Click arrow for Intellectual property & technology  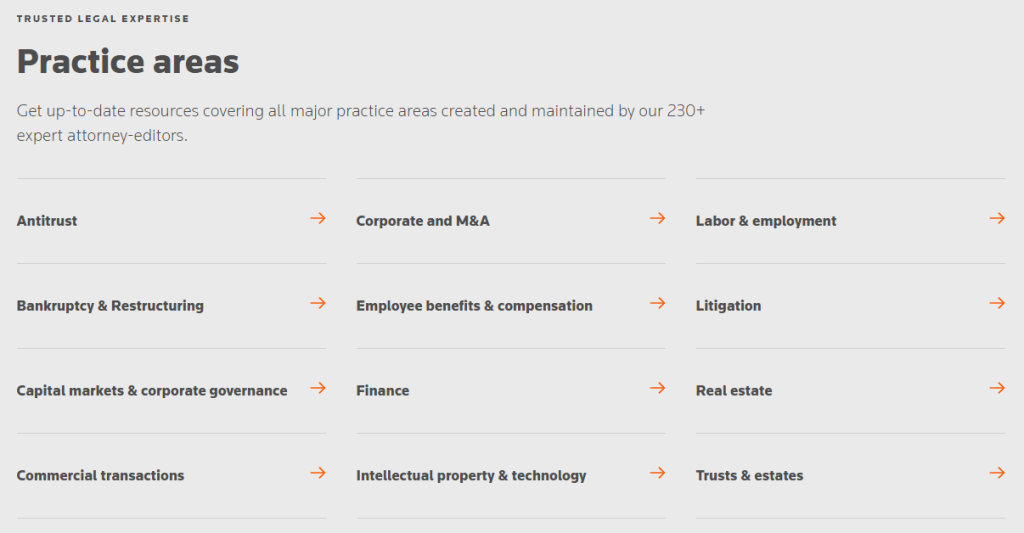658,473
